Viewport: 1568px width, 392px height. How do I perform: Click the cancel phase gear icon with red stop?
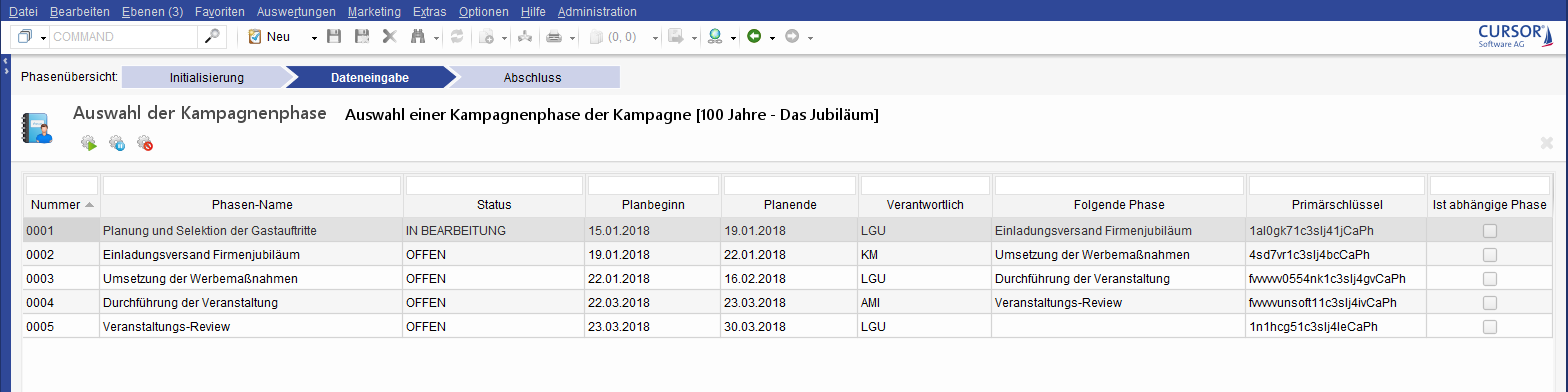pos(145,144)
